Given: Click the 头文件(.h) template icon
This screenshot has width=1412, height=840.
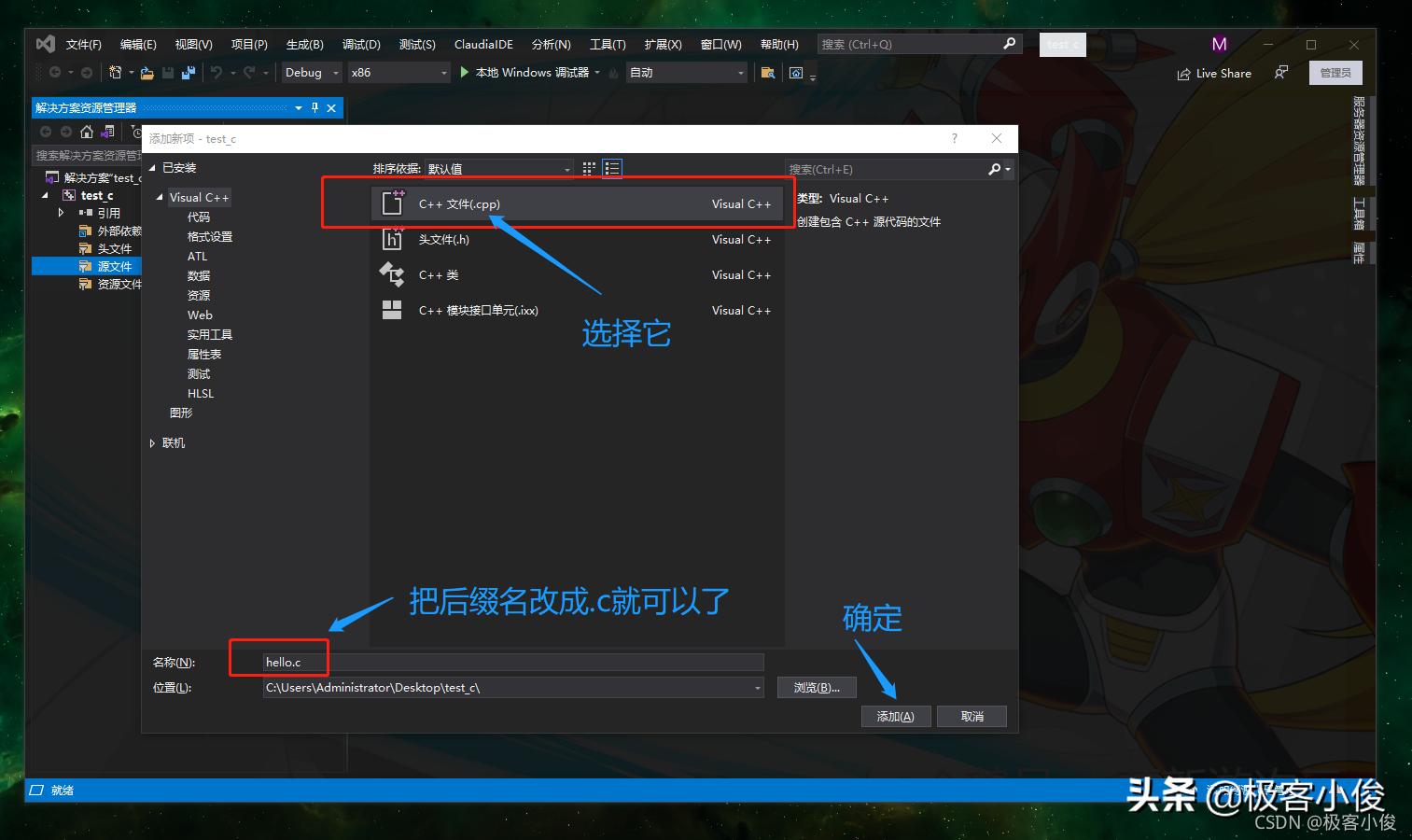Looking at the screenshot, I should [x=392, y=239].
